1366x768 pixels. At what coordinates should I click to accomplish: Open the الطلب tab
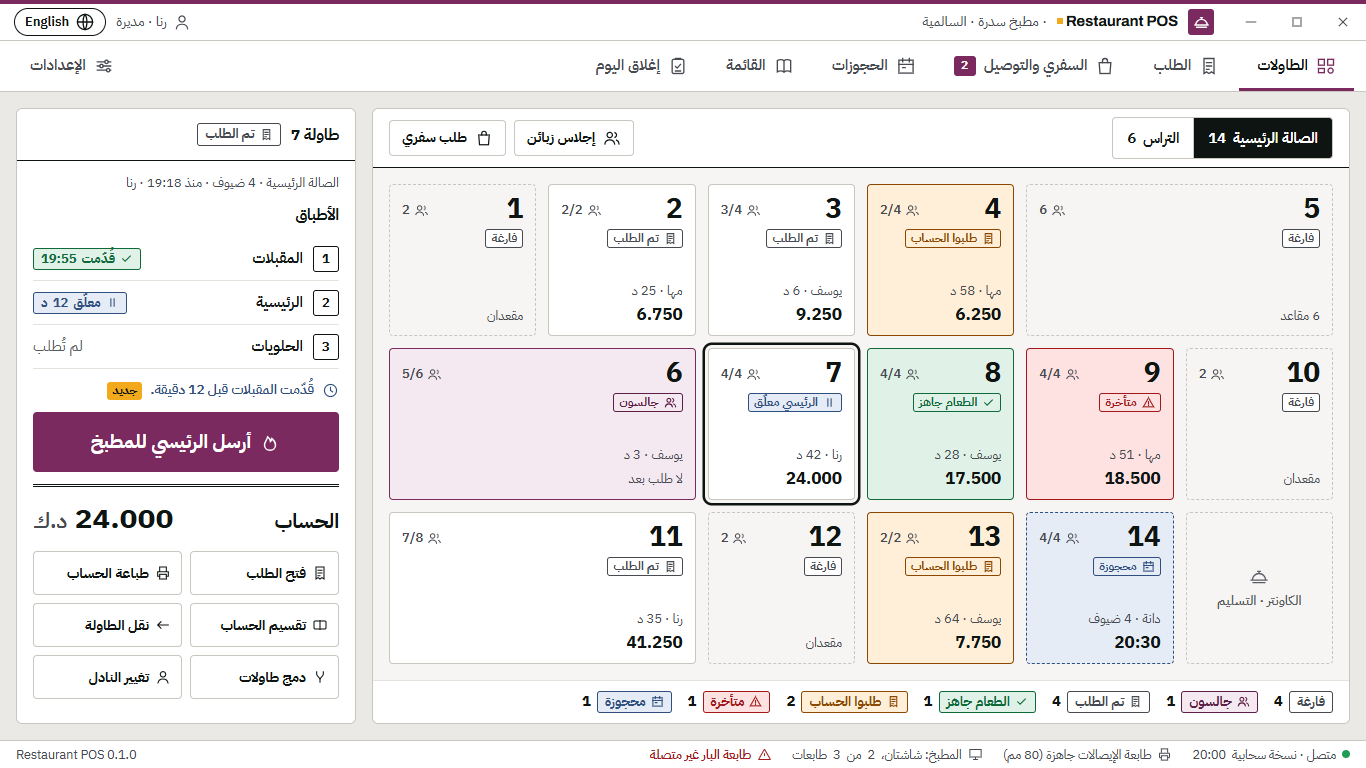[1185, 66]
